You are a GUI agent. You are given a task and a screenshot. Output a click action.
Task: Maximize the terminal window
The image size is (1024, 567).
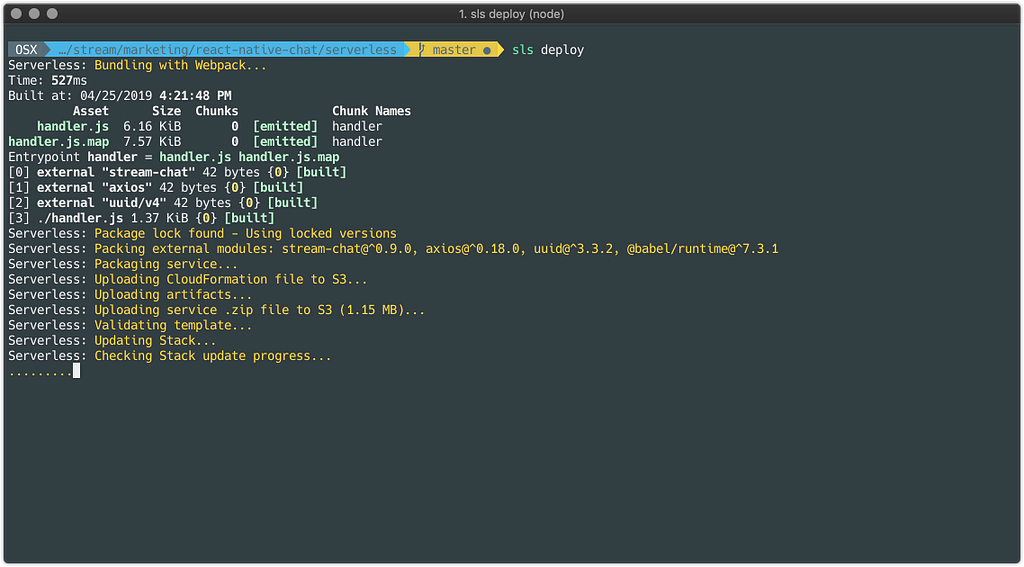click(x=53, y=14)
